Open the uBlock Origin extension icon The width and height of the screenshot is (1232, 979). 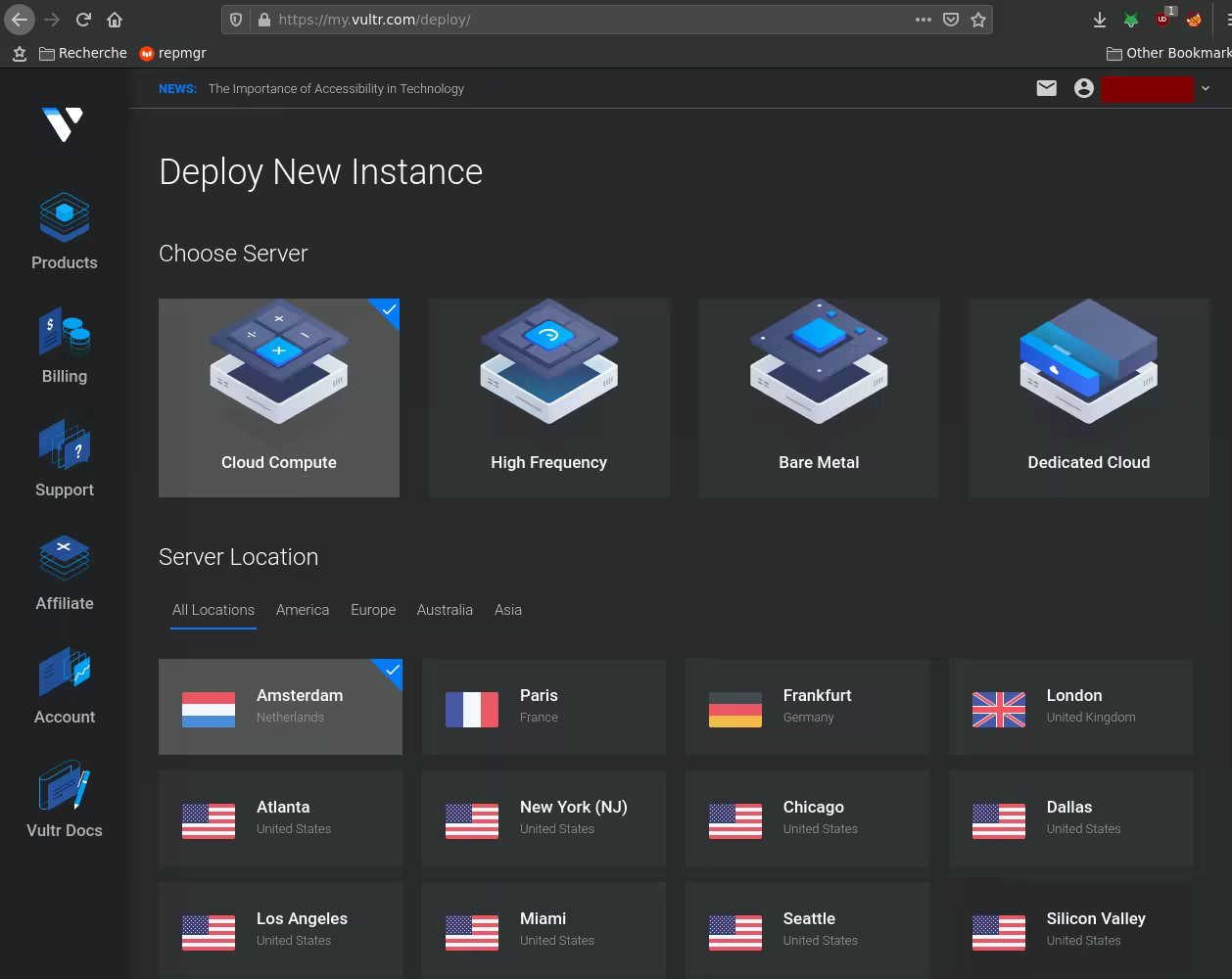[1163, 18]
